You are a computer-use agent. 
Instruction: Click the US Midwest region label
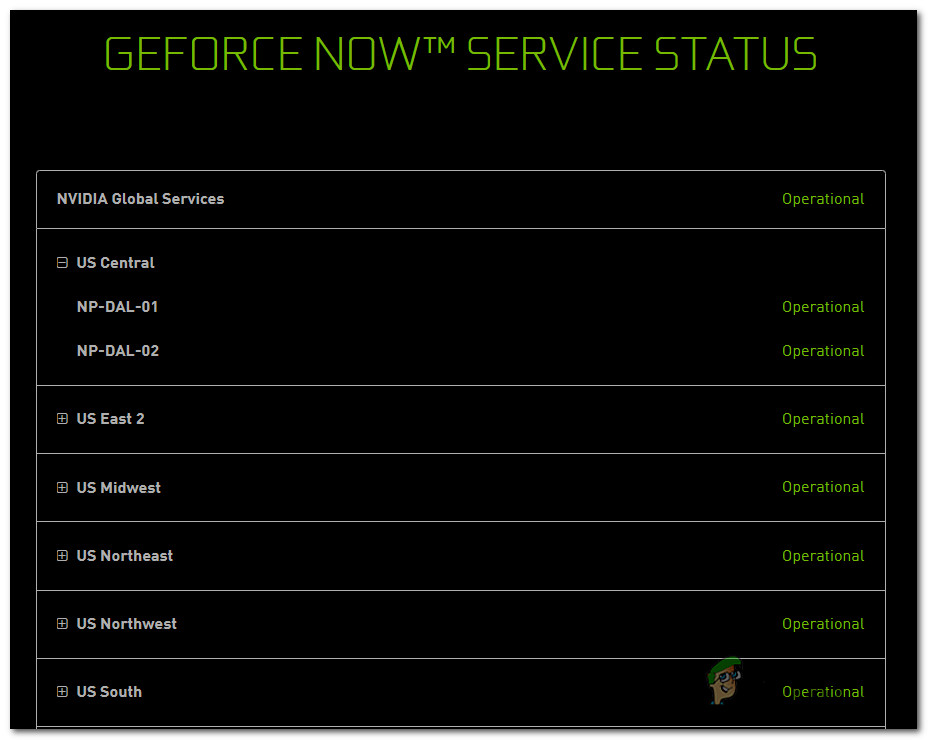click(x=118, y=488)
